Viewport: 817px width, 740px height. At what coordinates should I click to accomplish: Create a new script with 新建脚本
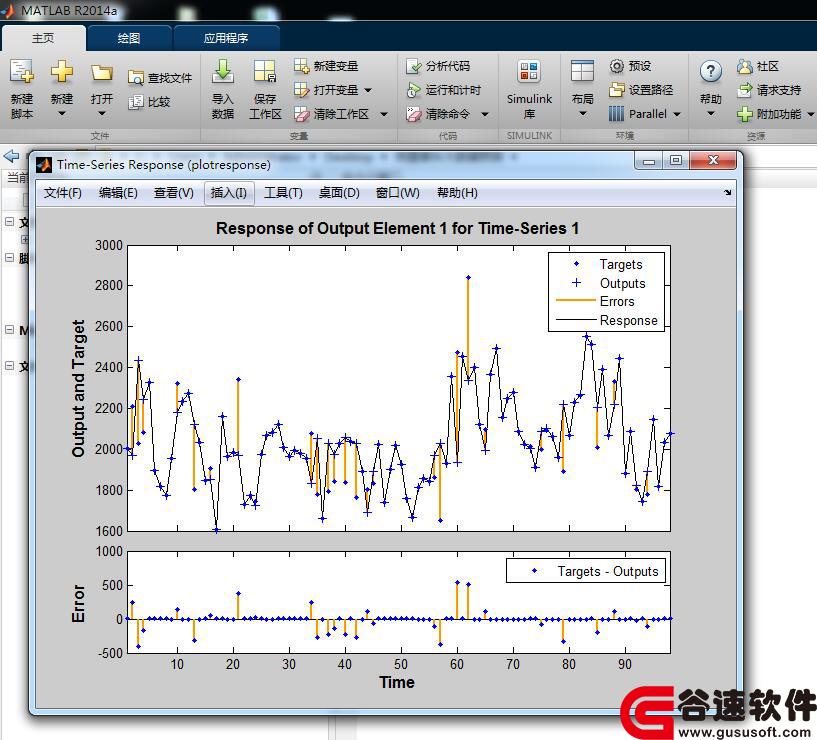pos(22,89)
